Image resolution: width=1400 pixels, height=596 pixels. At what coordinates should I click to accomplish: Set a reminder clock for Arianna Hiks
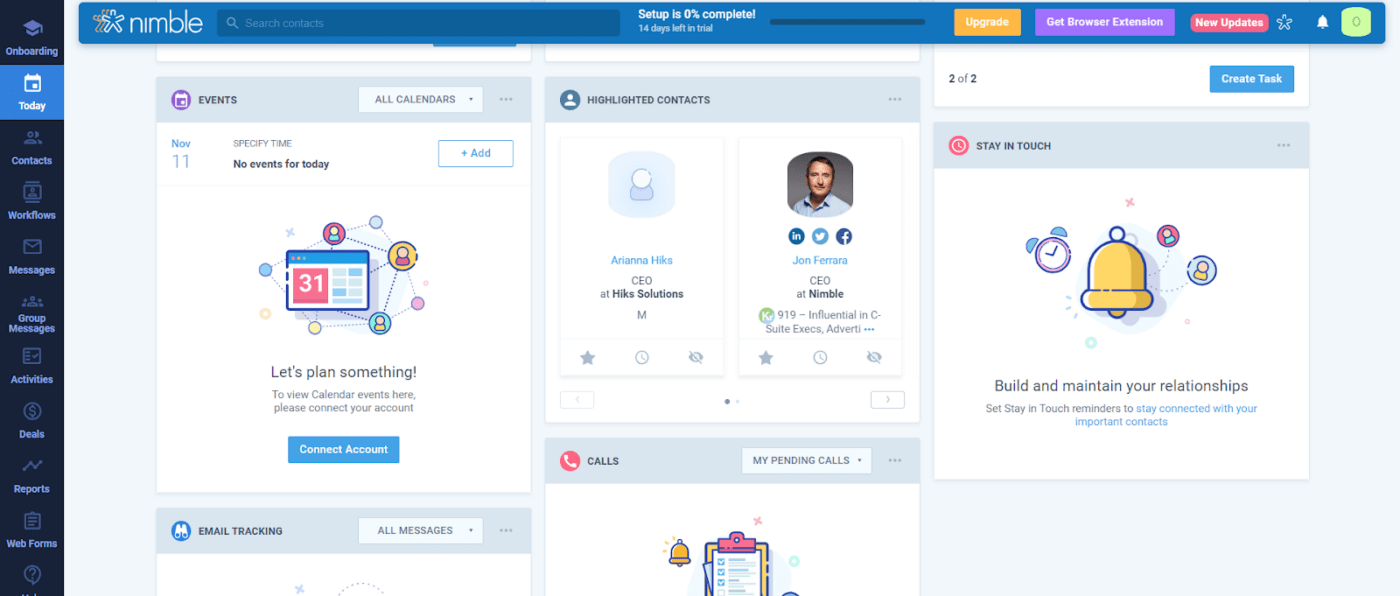(x=642, y=357)
